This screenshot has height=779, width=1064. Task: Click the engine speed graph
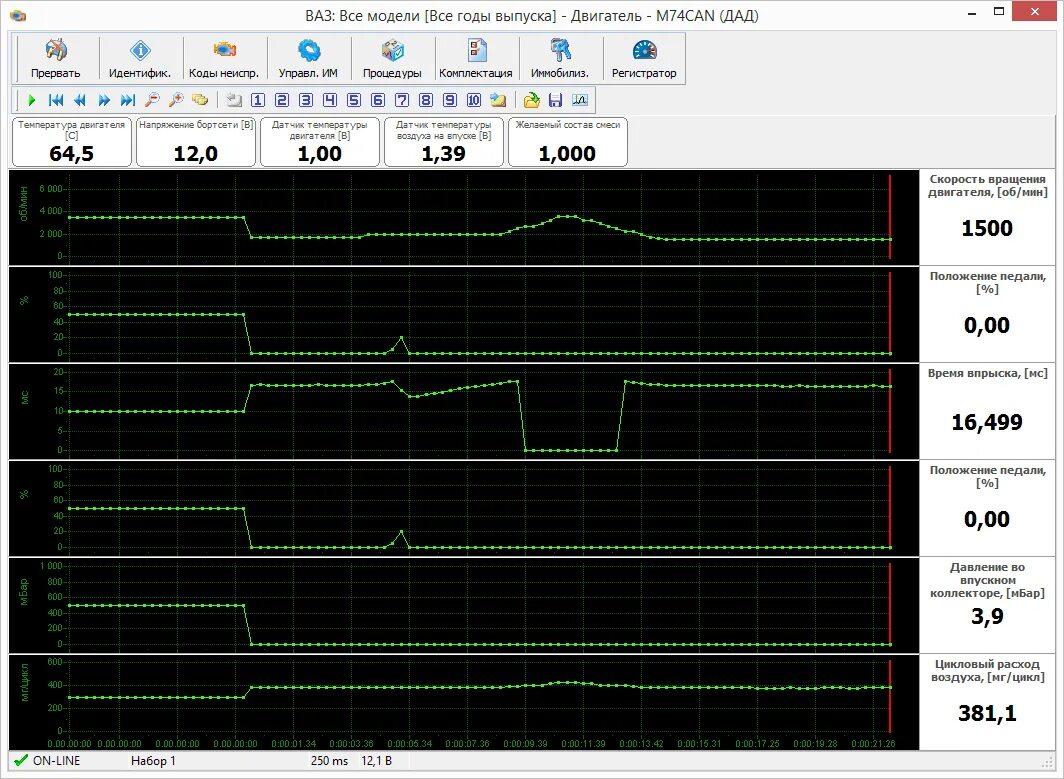pos(464,218)
